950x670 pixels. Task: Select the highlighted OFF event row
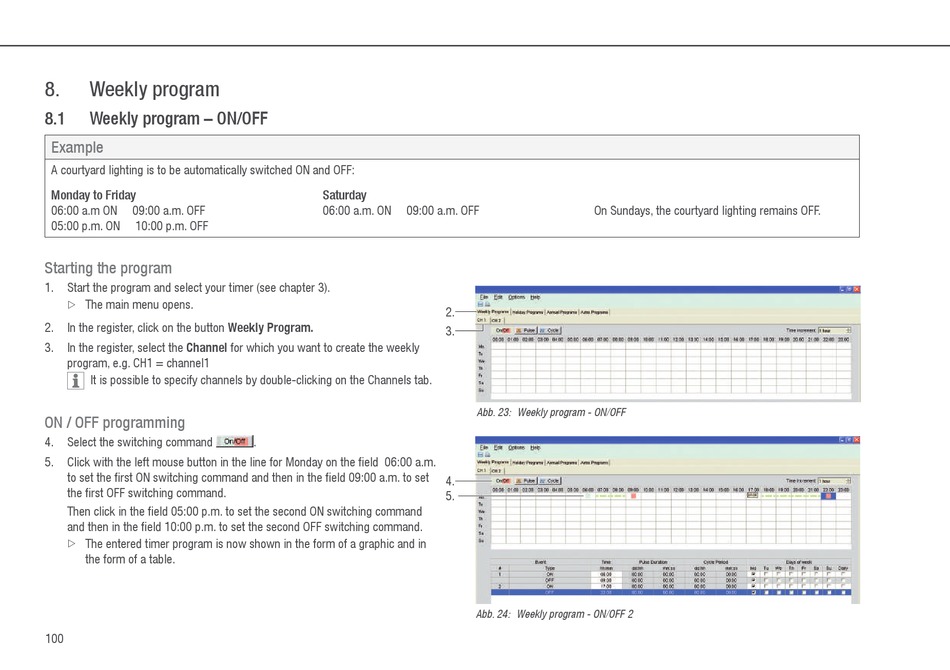tap(671, 592)
